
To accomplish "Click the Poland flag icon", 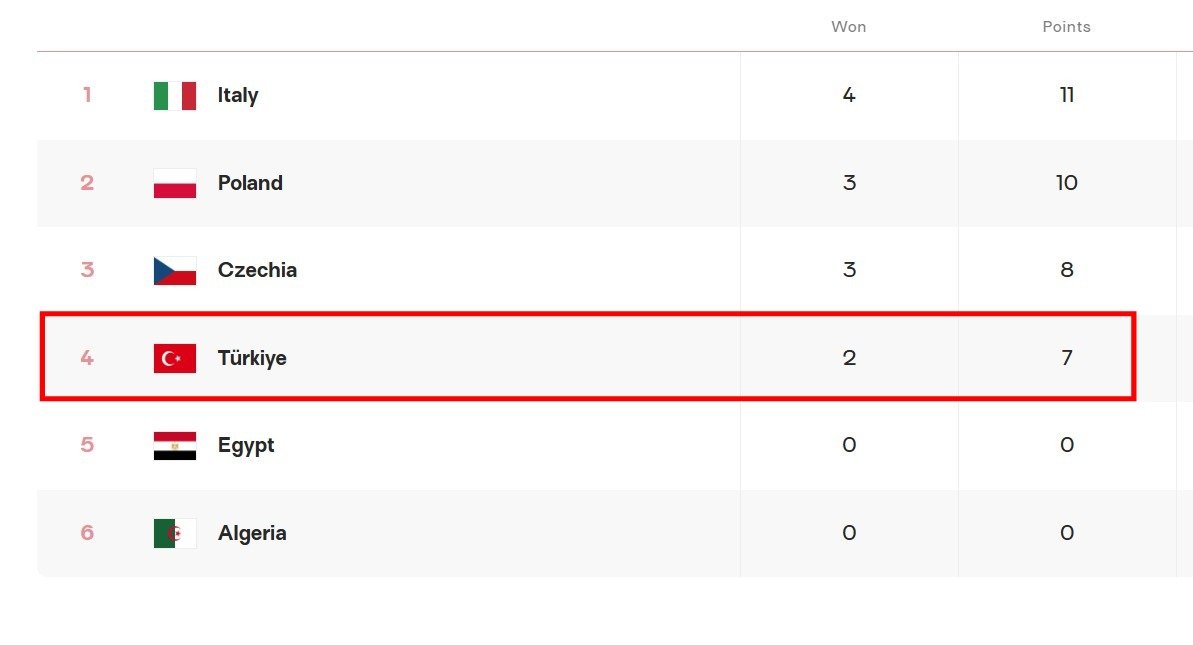I will coord(174,183).
